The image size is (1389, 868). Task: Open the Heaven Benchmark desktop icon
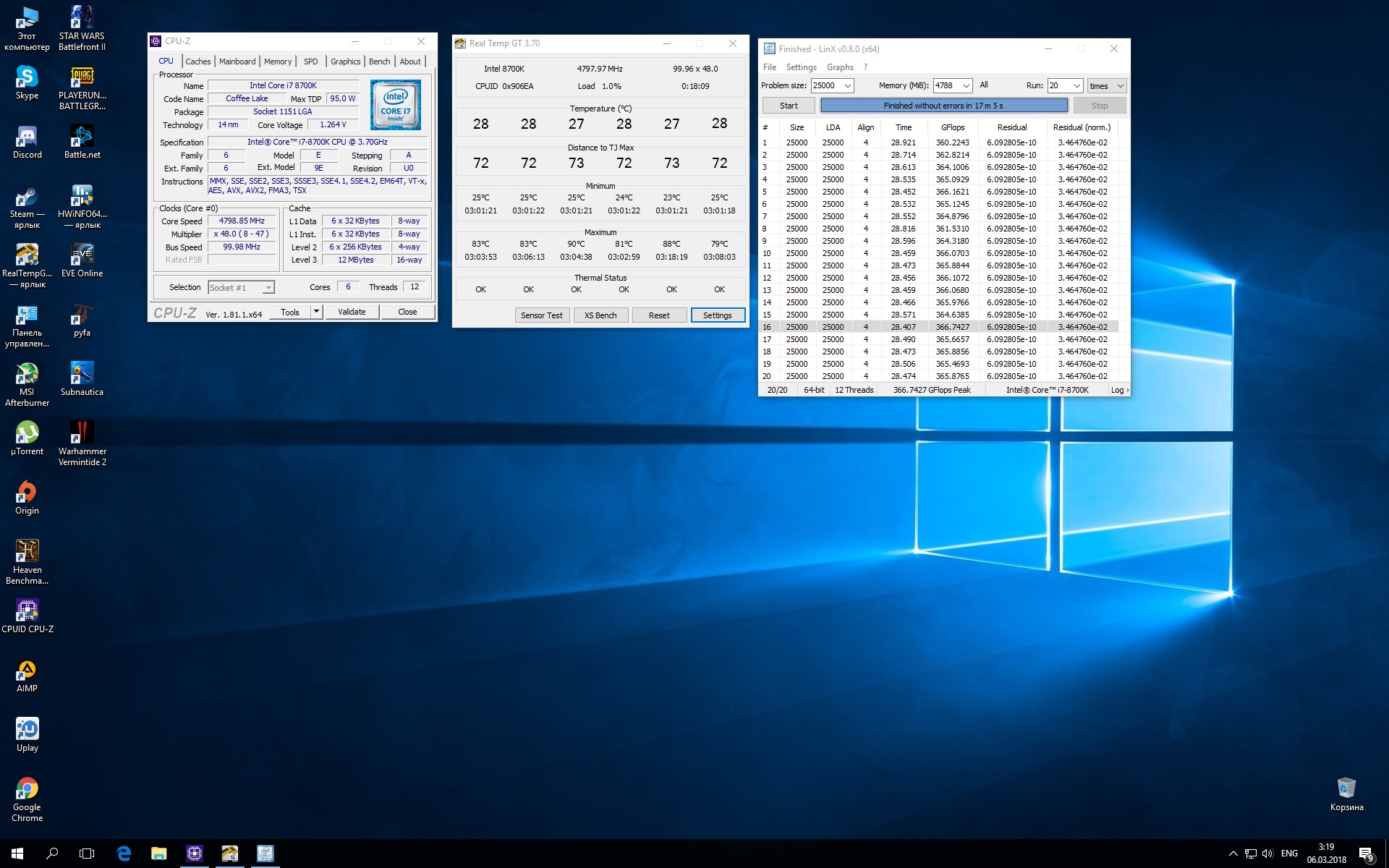click(x=27, y=552)
